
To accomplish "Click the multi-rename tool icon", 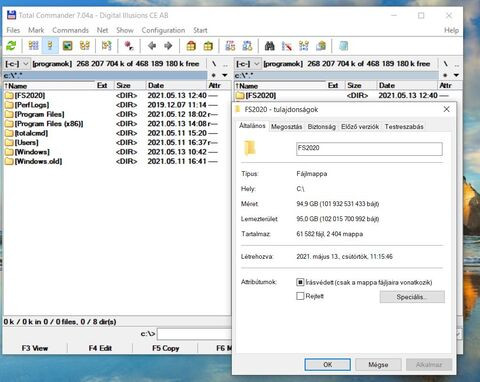I will coord(286,46).
